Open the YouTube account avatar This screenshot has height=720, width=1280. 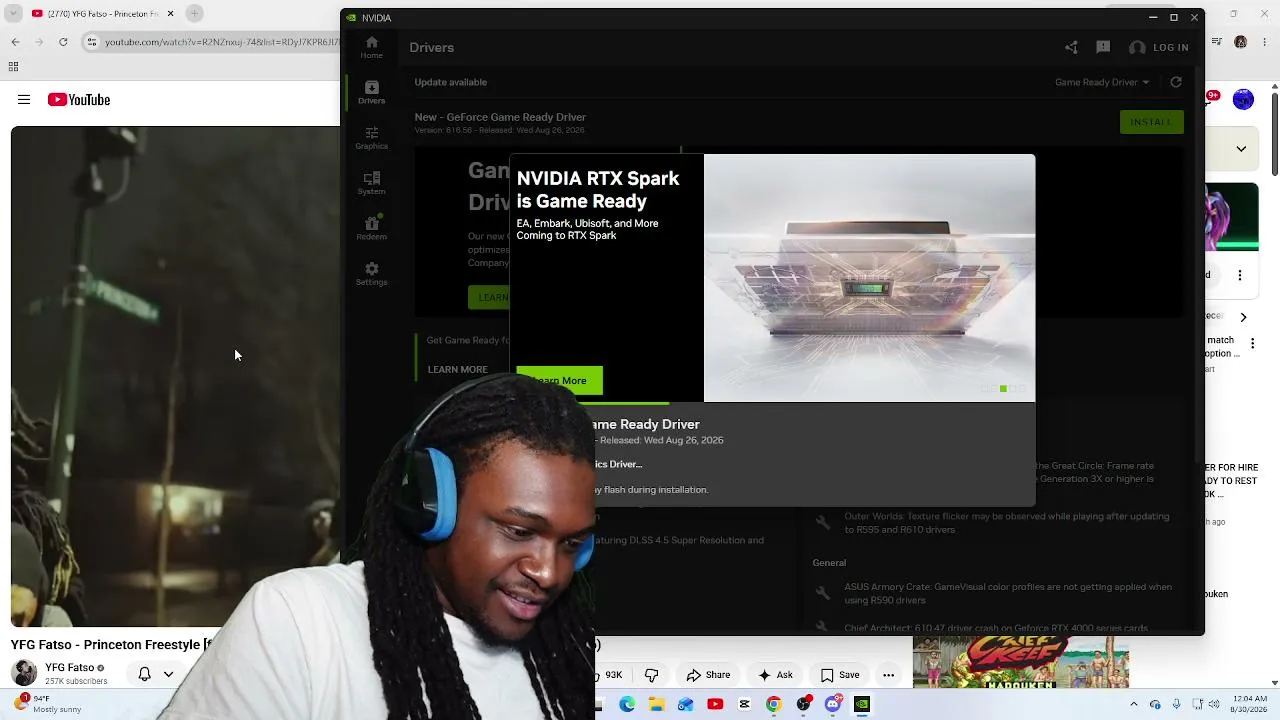coord(1243,99)
